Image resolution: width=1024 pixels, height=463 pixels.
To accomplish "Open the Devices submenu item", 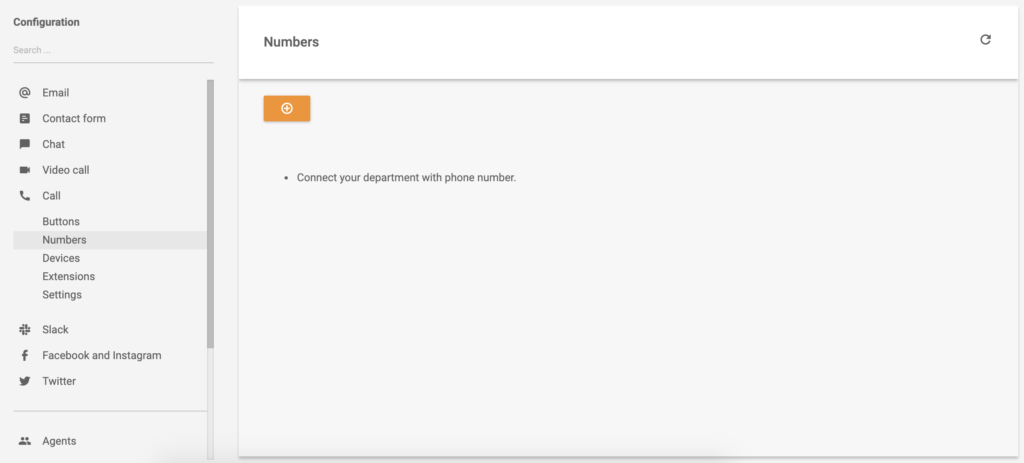I will coord(61,258).
